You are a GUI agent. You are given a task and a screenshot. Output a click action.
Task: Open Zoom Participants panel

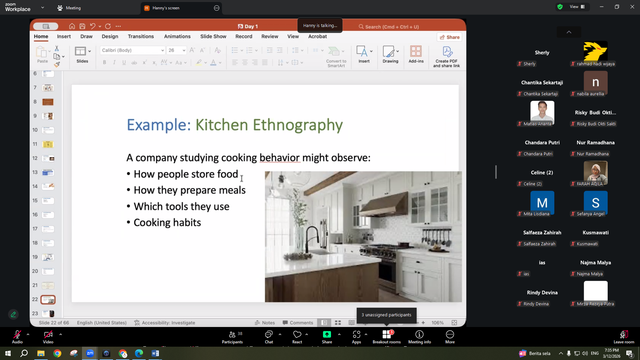click(x=232, y=337)
